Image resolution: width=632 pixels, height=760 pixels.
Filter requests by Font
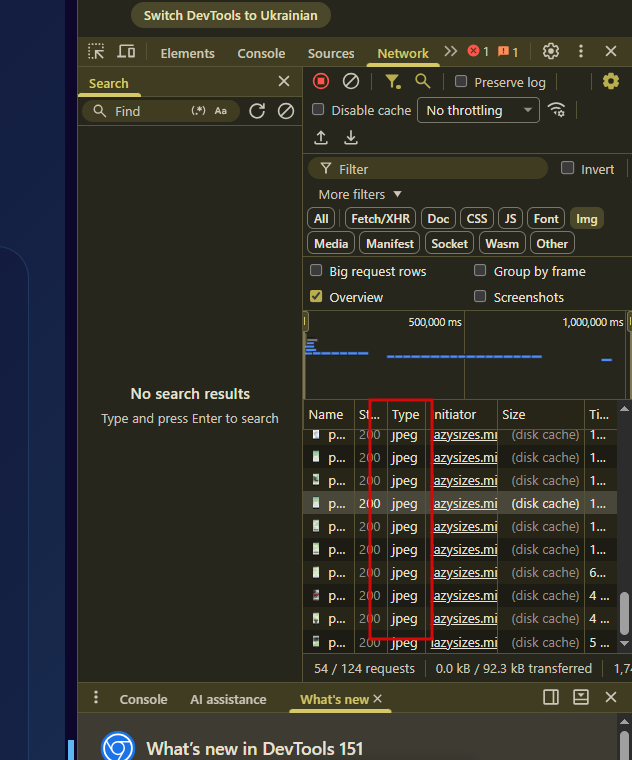(546, 219)
